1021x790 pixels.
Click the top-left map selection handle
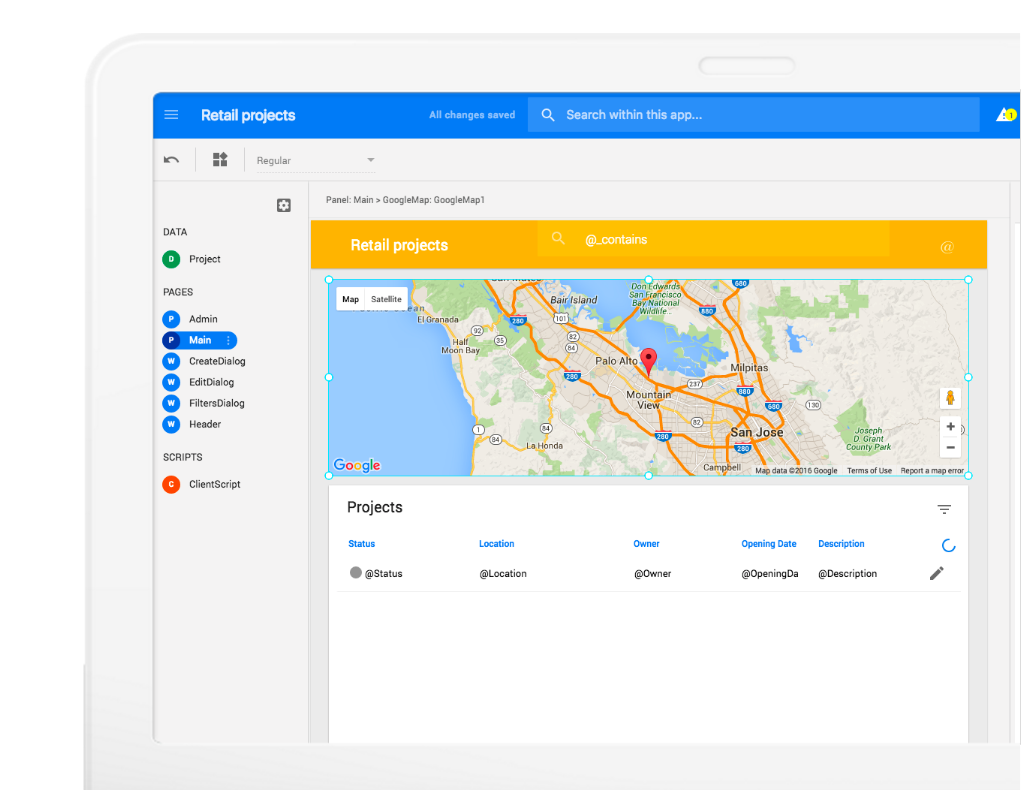tap(329, 279)
